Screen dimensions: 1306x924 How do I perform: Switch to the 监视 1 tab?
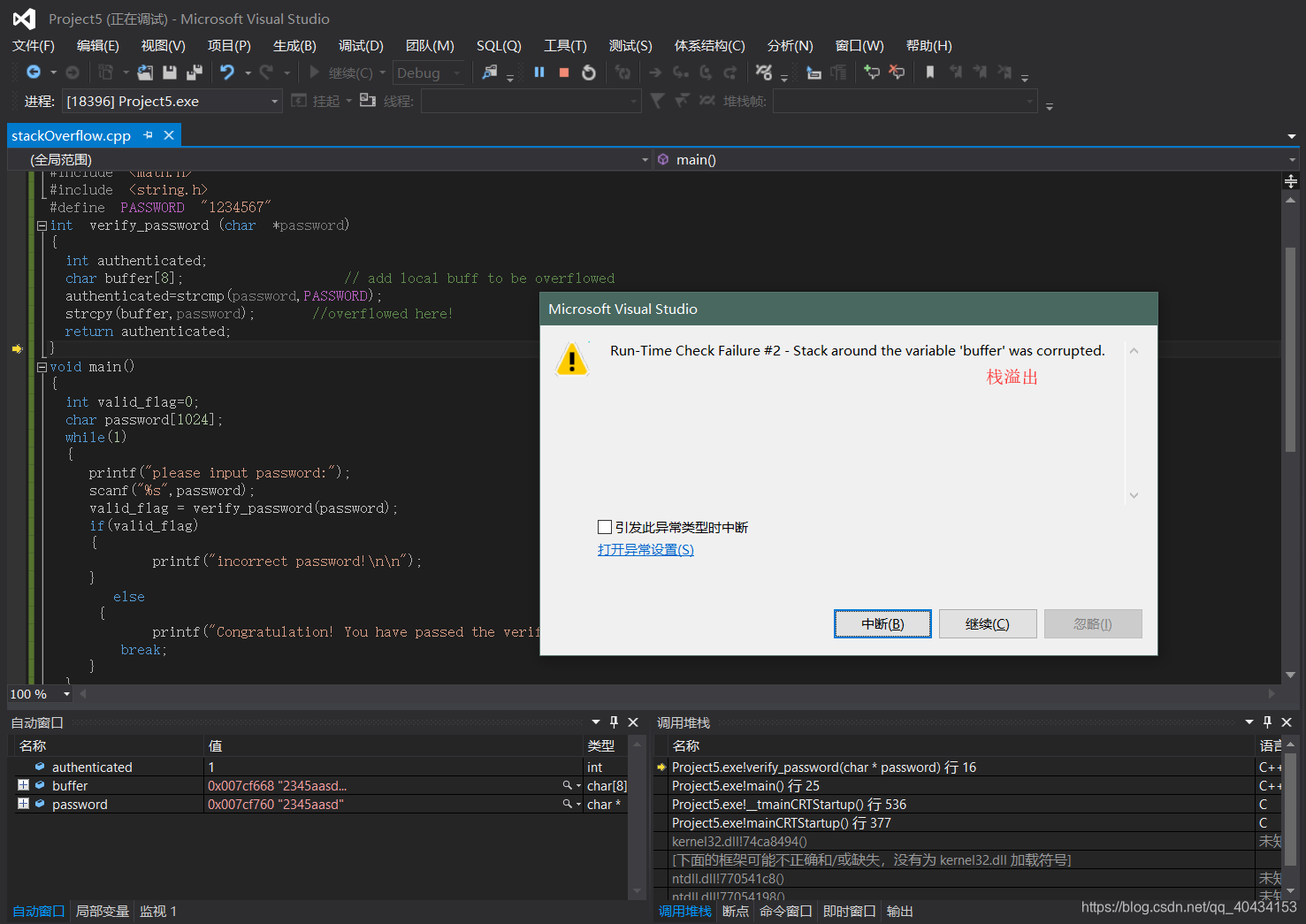pos(158,911)
